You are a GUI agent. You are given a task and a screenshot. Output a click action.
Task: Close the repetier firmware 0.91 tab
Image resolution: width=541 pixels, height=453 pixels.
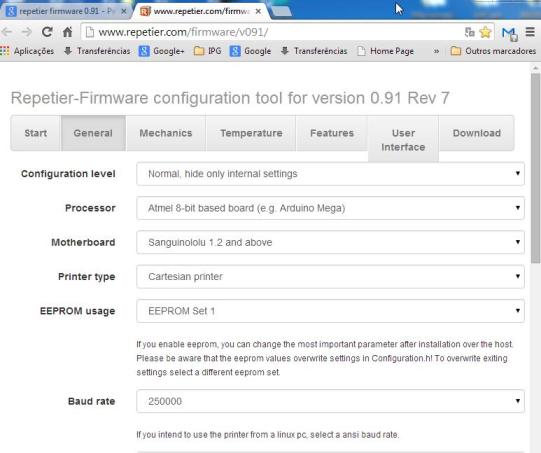[124, 11]
